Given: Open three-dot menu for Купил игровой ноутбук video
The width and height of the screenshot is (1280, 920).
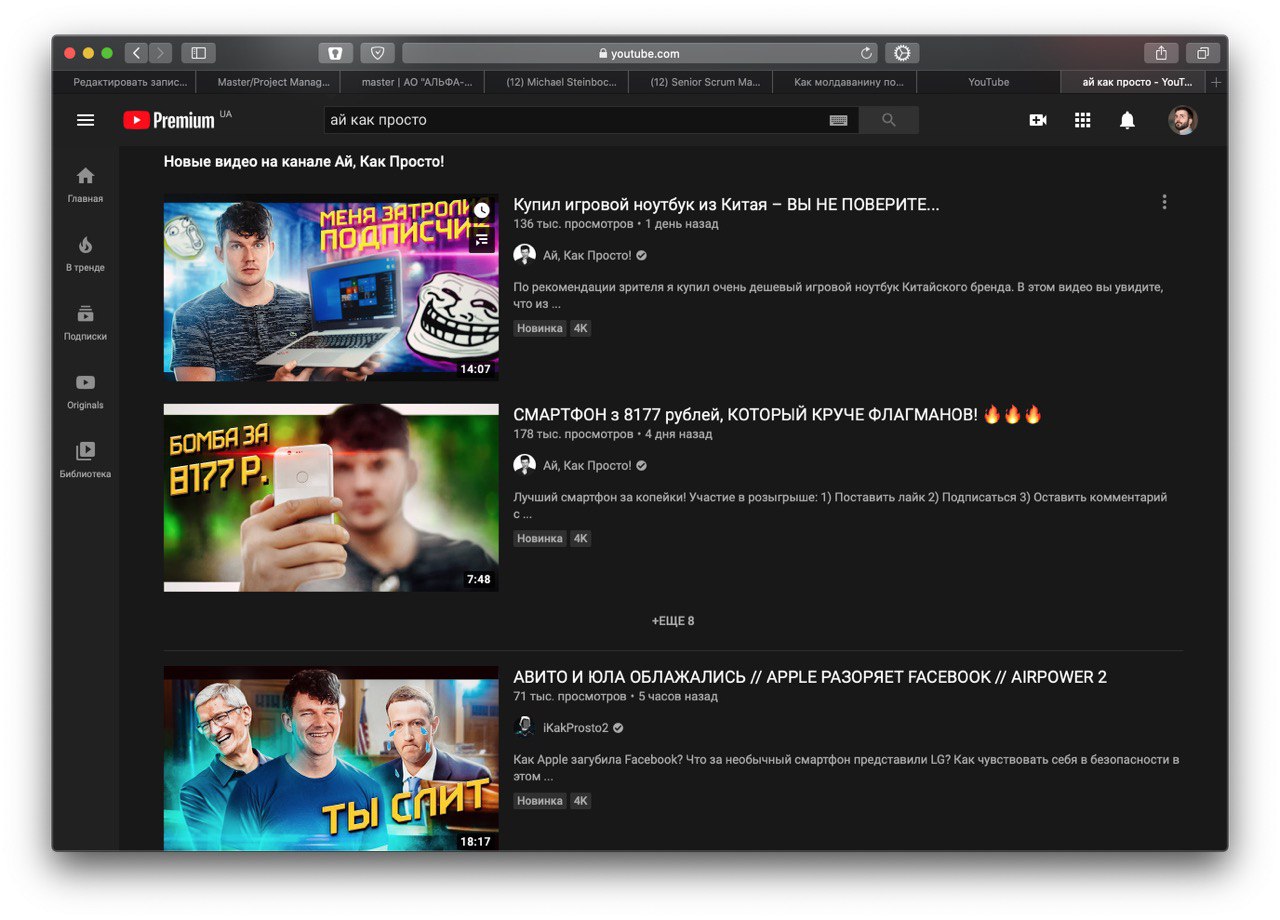Looking at the screenshot, I should pyautogui.click(x=1164, y=202).
